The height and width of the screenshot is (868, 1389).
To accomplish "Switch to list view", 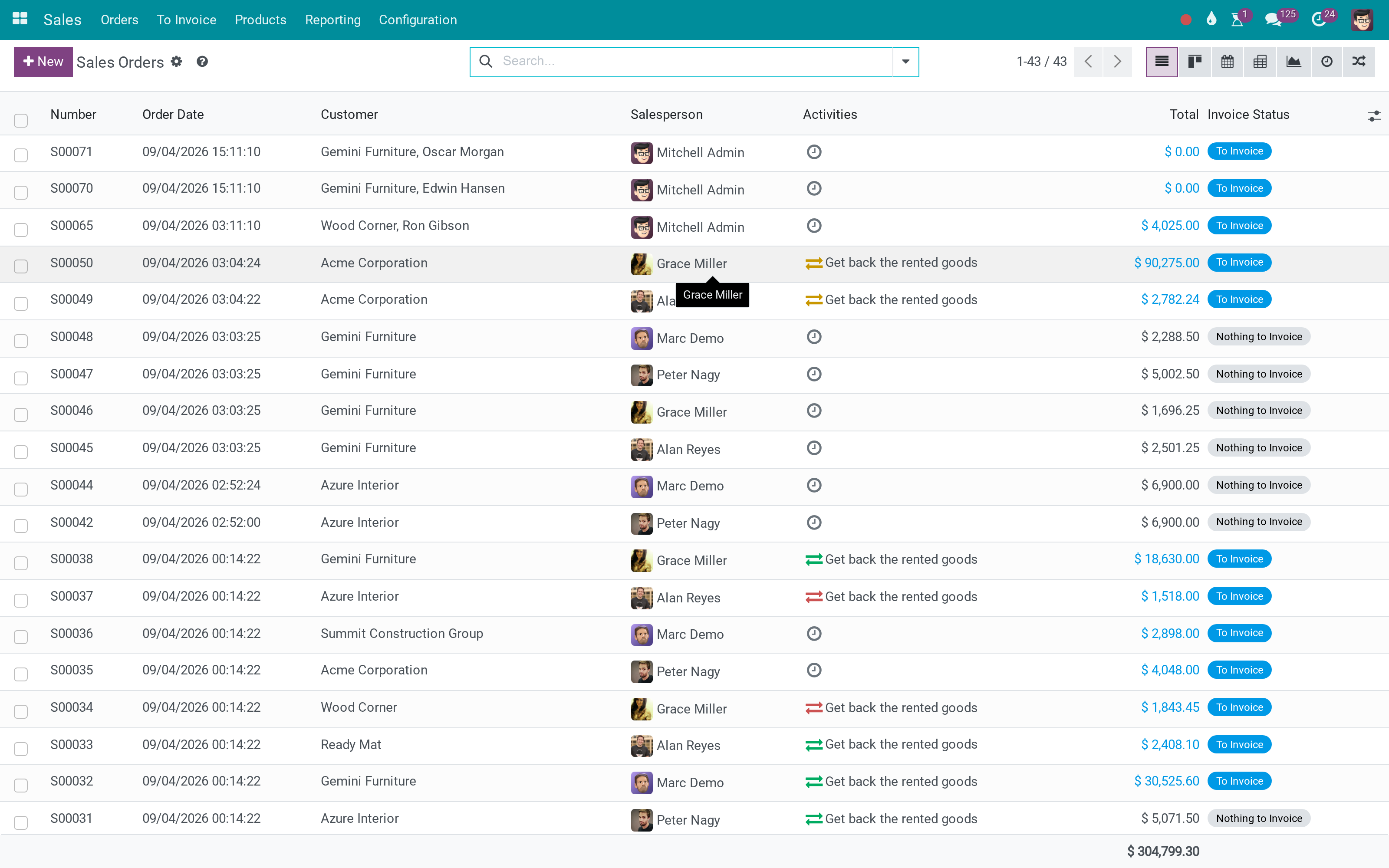I will point(1162,62).
